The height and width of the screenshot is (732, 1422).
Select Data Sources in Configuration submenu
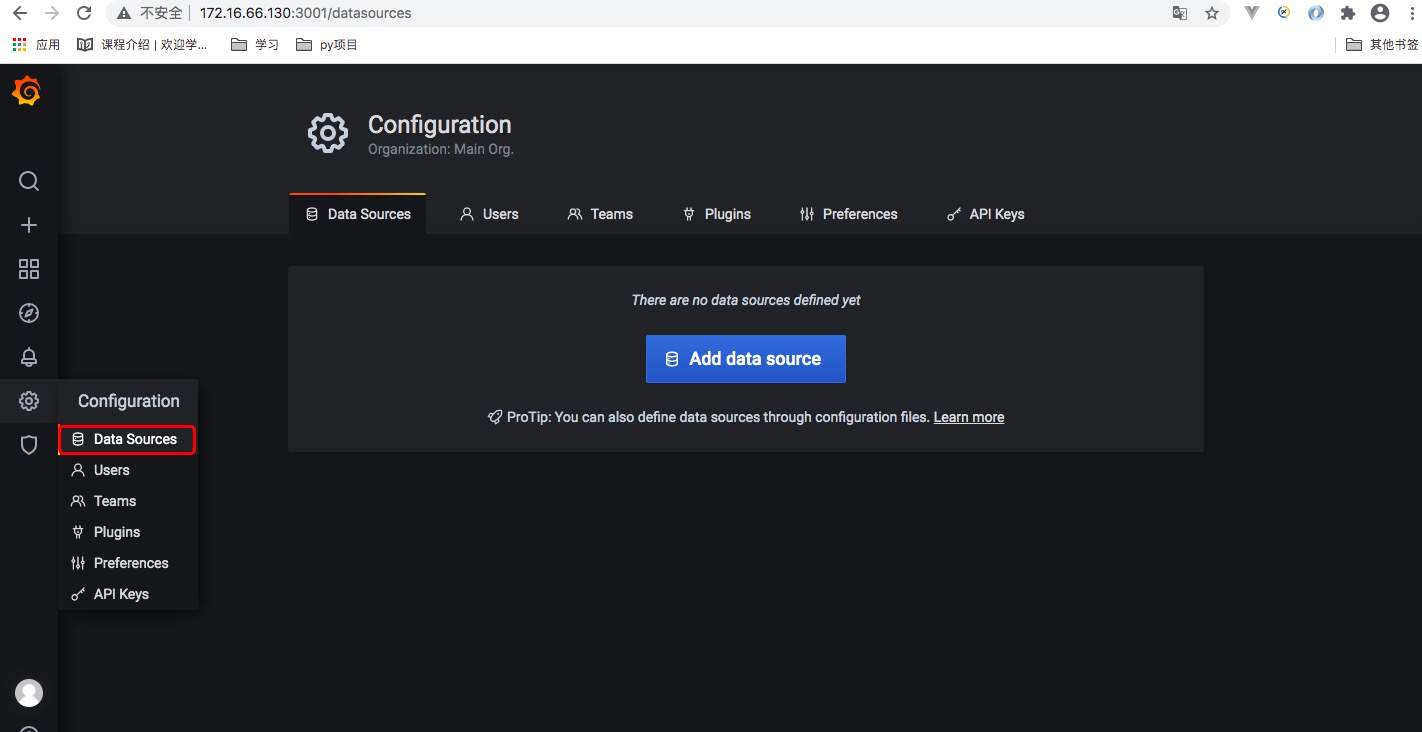tap(127, 439)
